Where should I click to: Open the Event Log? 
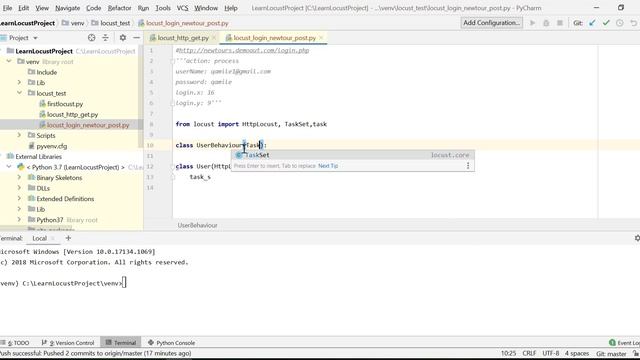click(624, 343)
